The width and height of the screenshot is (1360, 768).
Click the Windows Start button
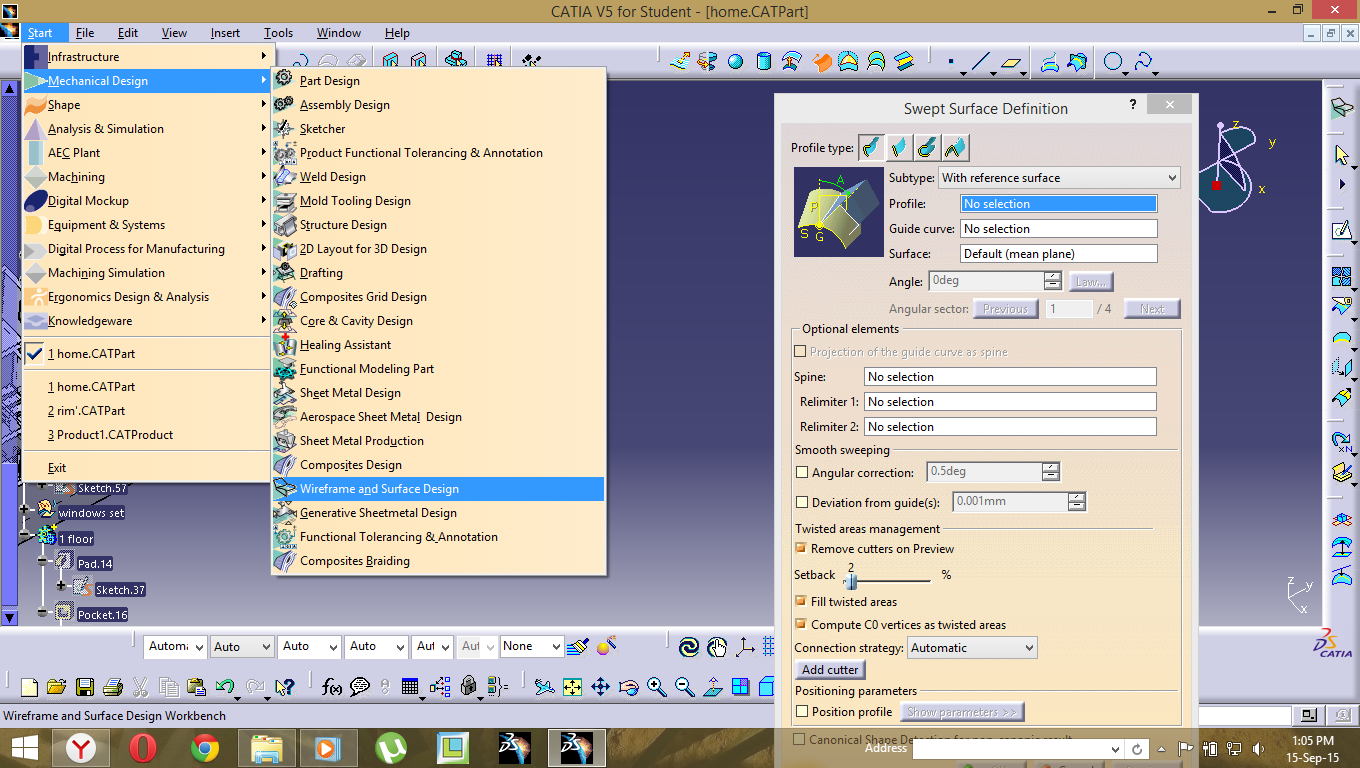pos(23,747)
